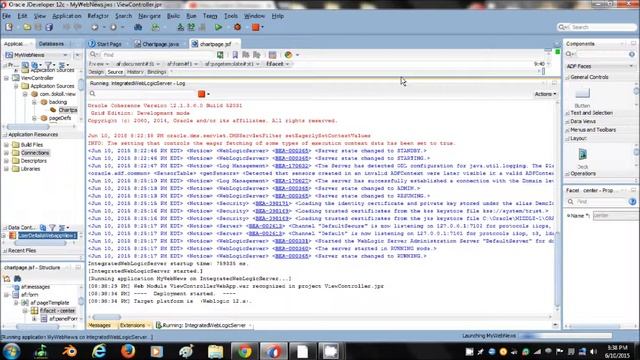Image resolution: width=640 pixels, height=360 pixels.
Task: Expand the Menus and Toolbars section
Action: tap(567, 130)
